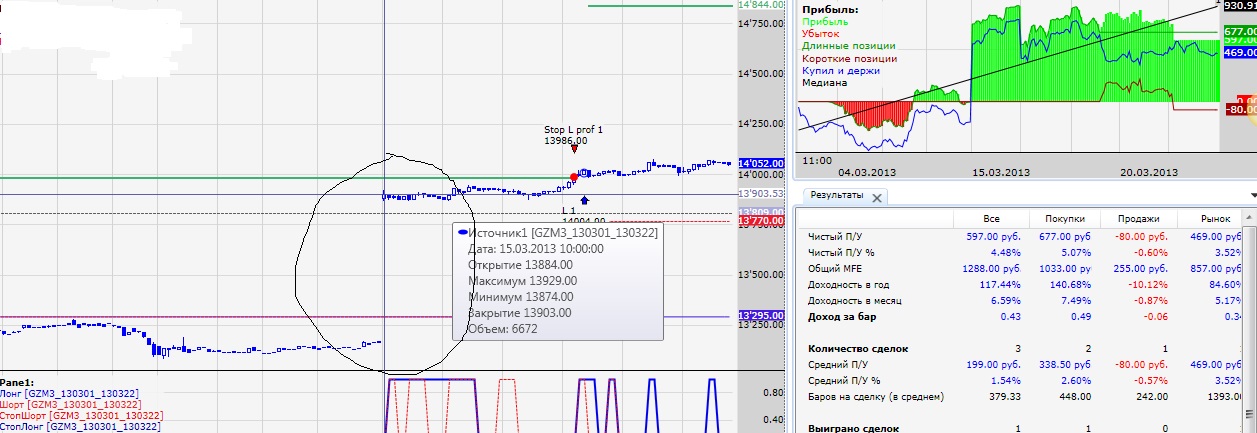Select the Рынок column header

click(x=1214, y=218)
